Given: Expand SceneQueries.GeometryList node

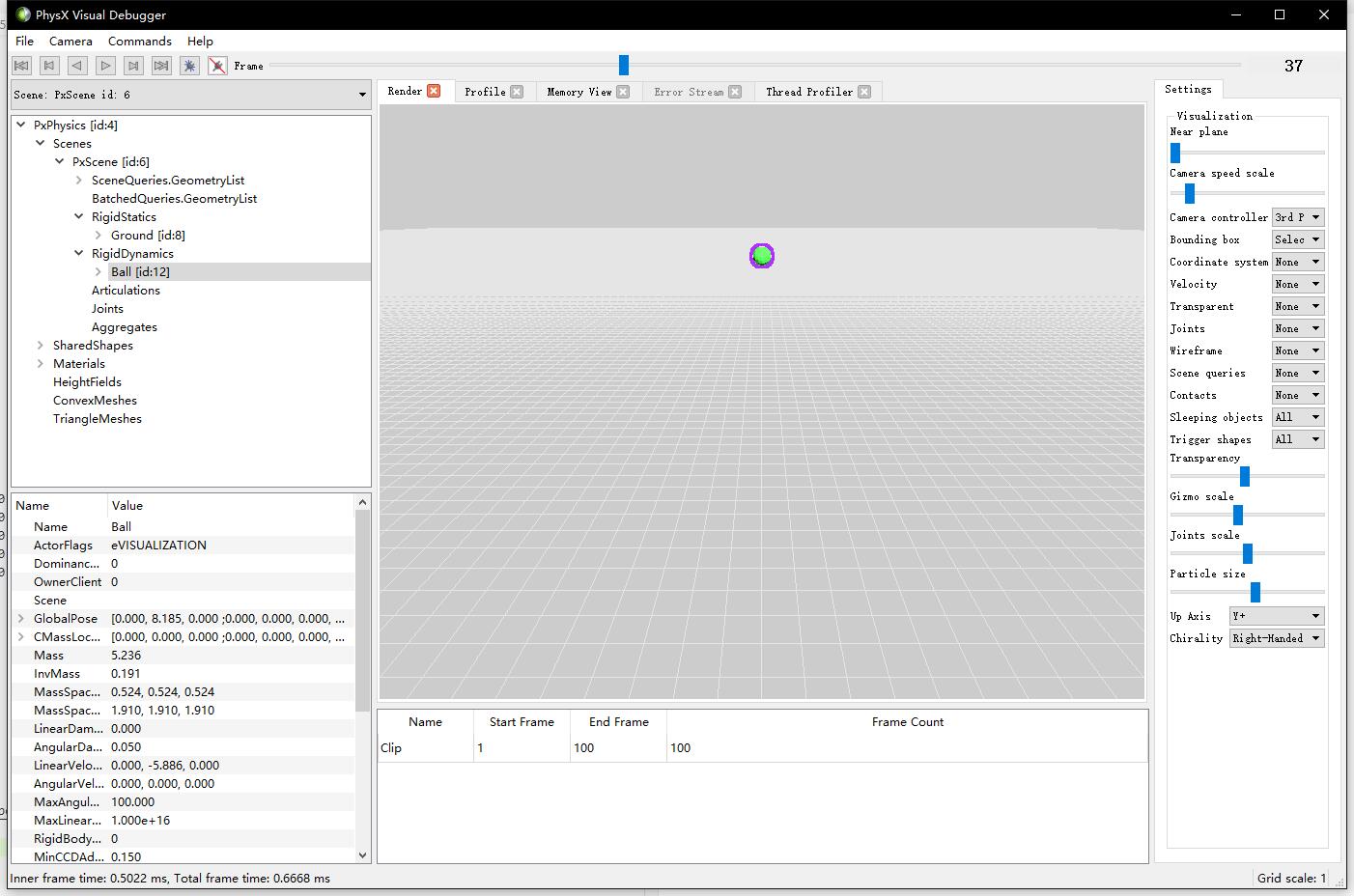Looking at the screenshot, I should point(79,180).
